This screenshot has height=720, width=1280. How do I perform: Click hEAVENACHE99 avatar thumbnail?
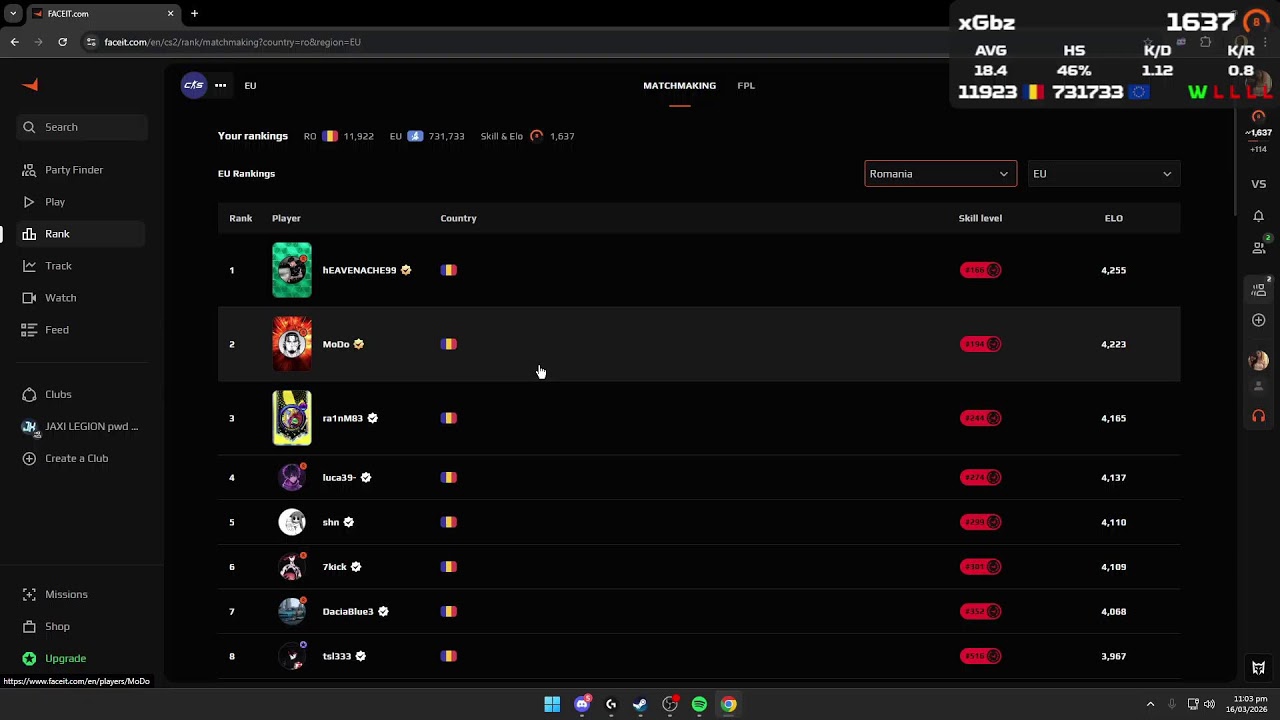click(x=292, y=270)
